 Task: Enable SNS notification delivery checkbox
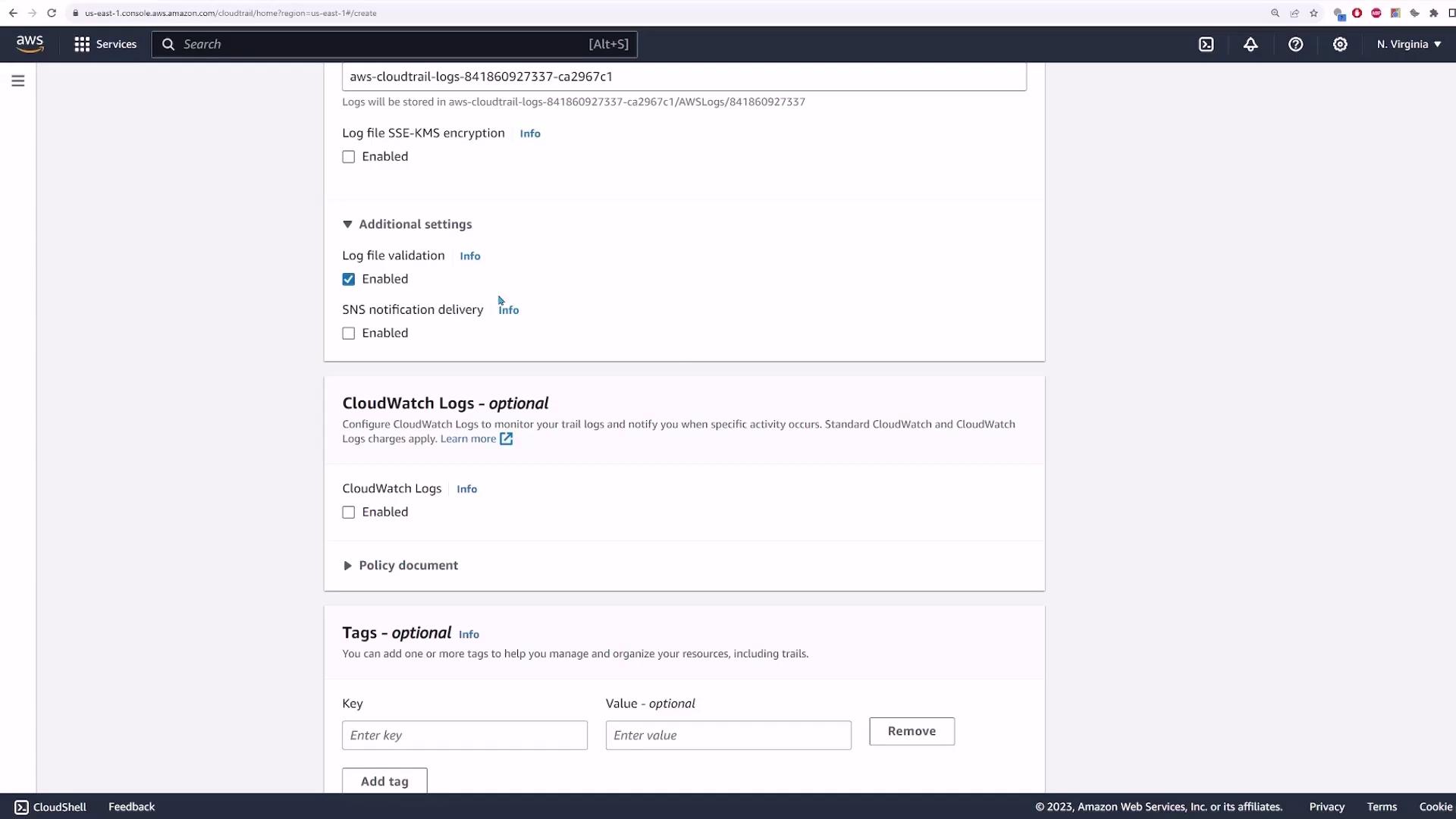349,334
